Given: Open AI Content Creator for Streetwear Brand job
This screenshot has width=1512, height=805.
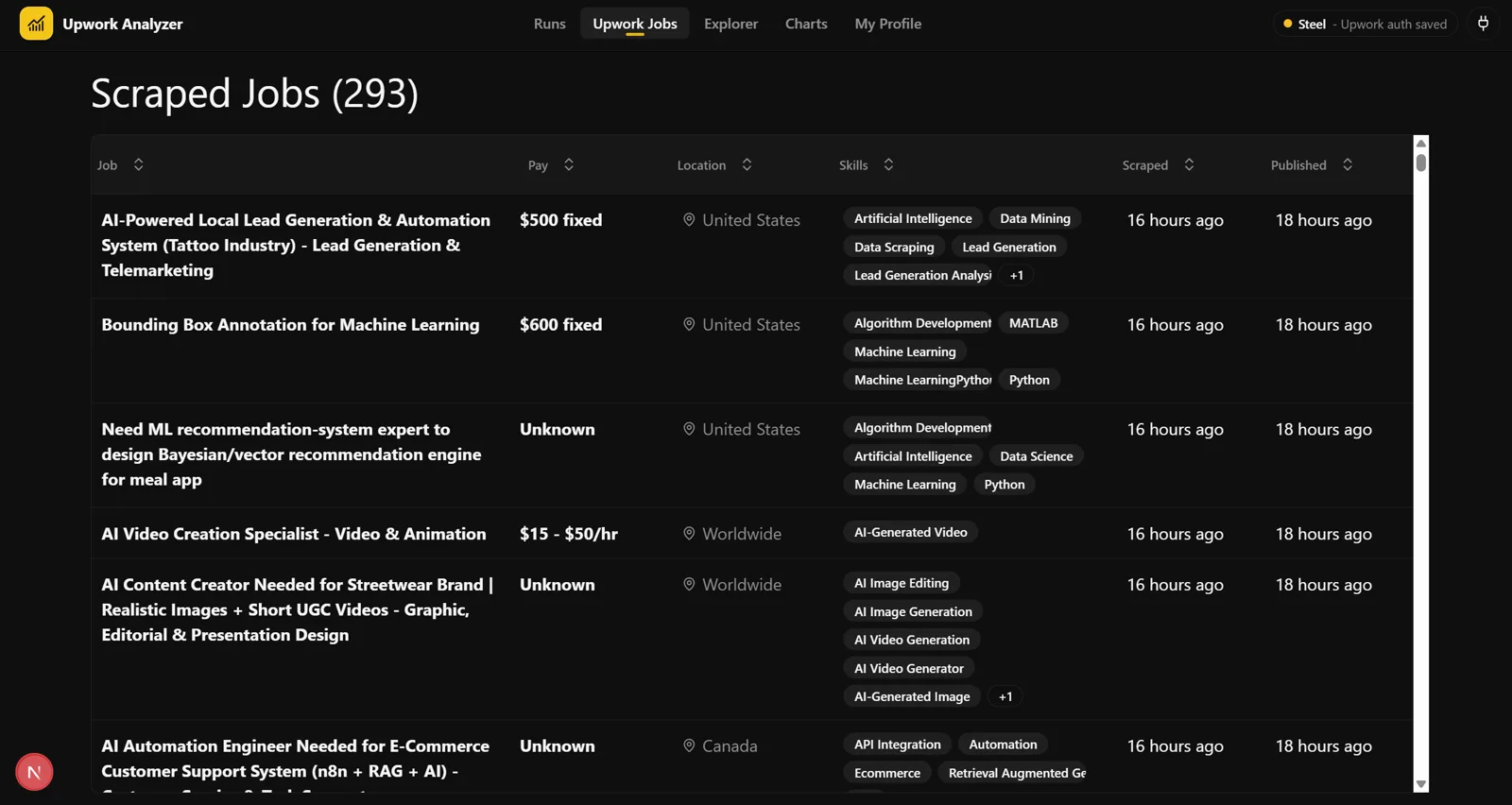Looking at the screenshot, I should [298, 609].
